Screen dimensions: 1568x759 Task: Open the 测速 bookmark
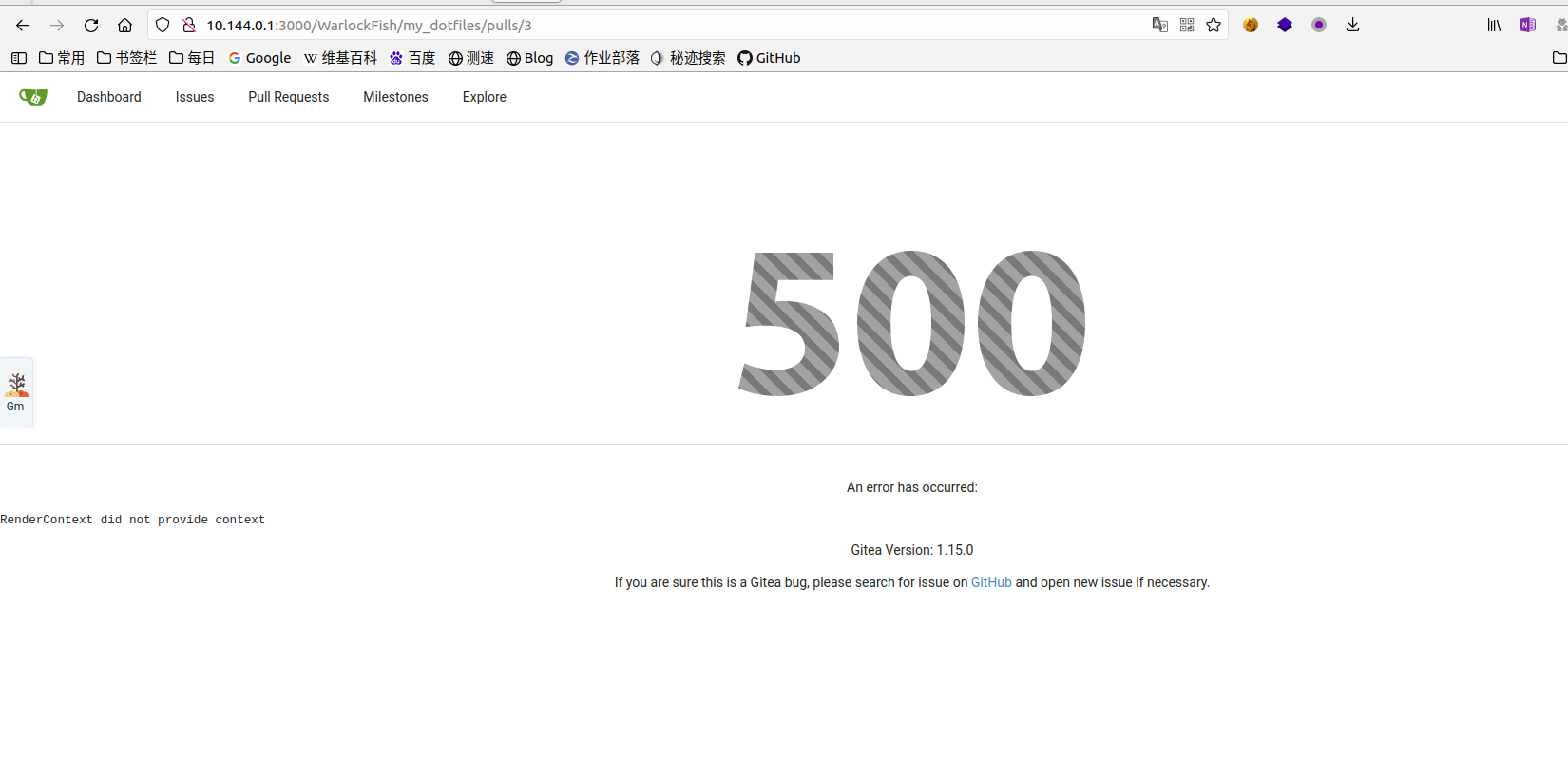pos(471,58)
